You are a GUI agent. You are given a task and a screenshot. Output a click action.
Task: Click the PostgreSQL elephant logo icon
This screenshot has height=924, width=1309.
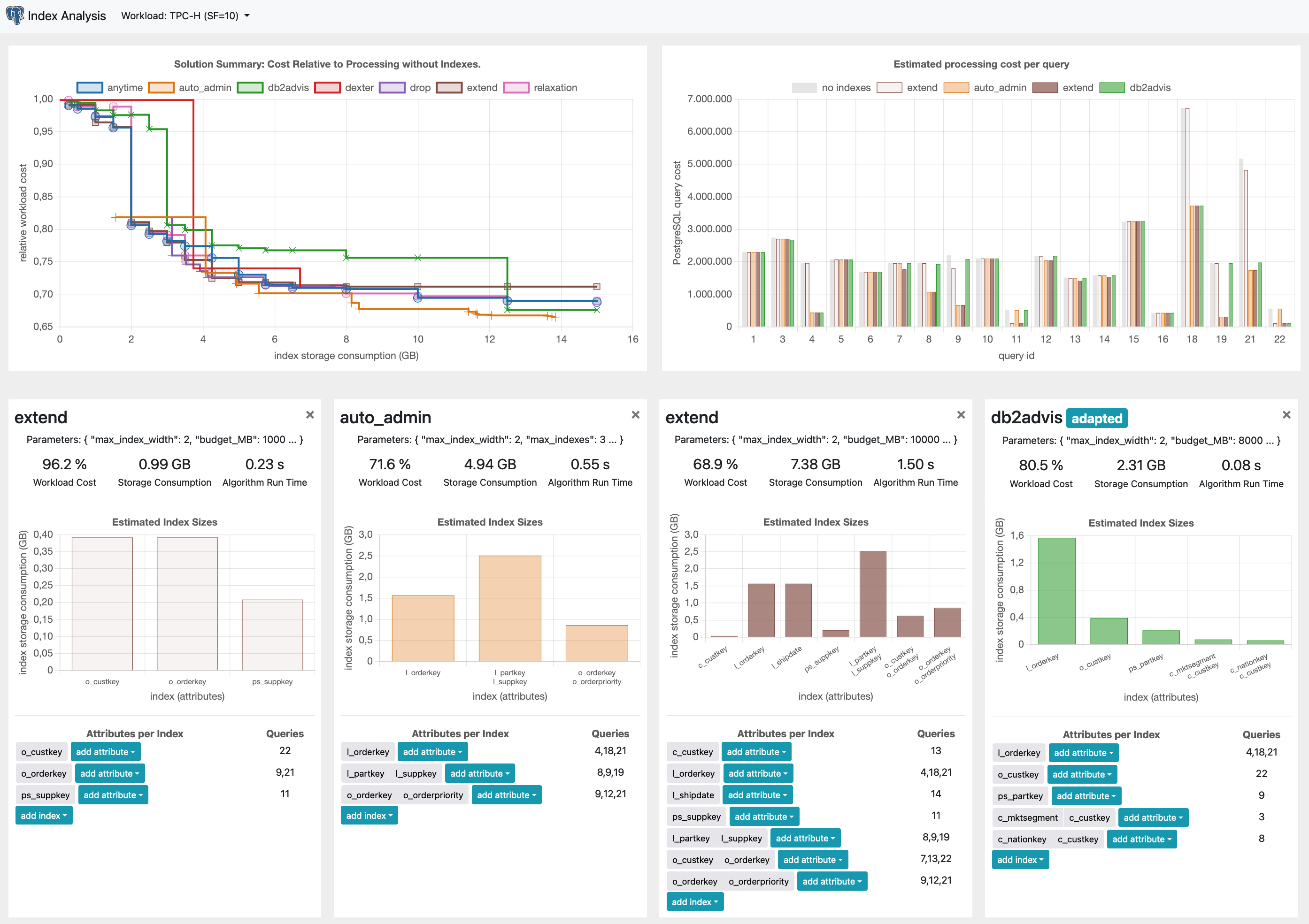(14, 15)
